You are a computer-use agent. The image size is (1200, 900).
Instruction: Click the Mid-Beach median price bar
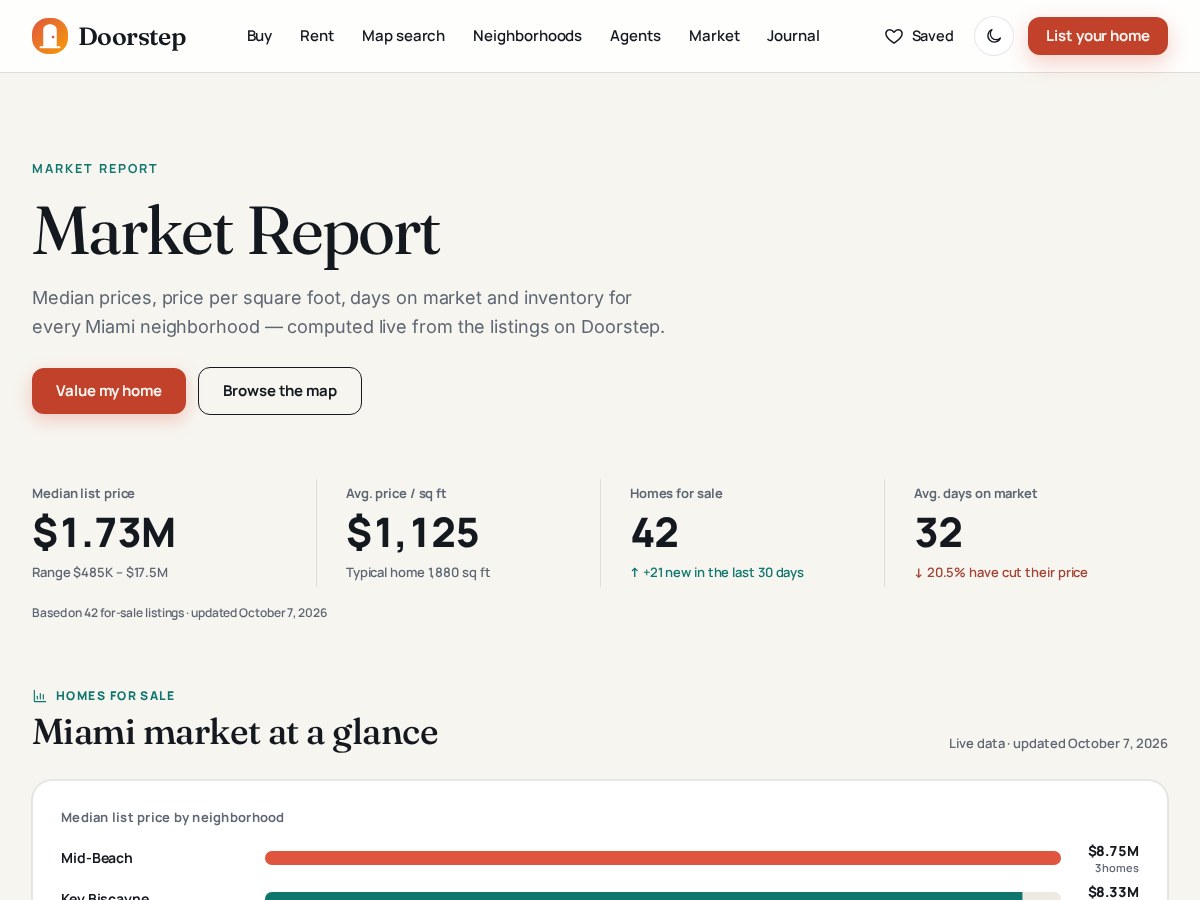(663, 858)
